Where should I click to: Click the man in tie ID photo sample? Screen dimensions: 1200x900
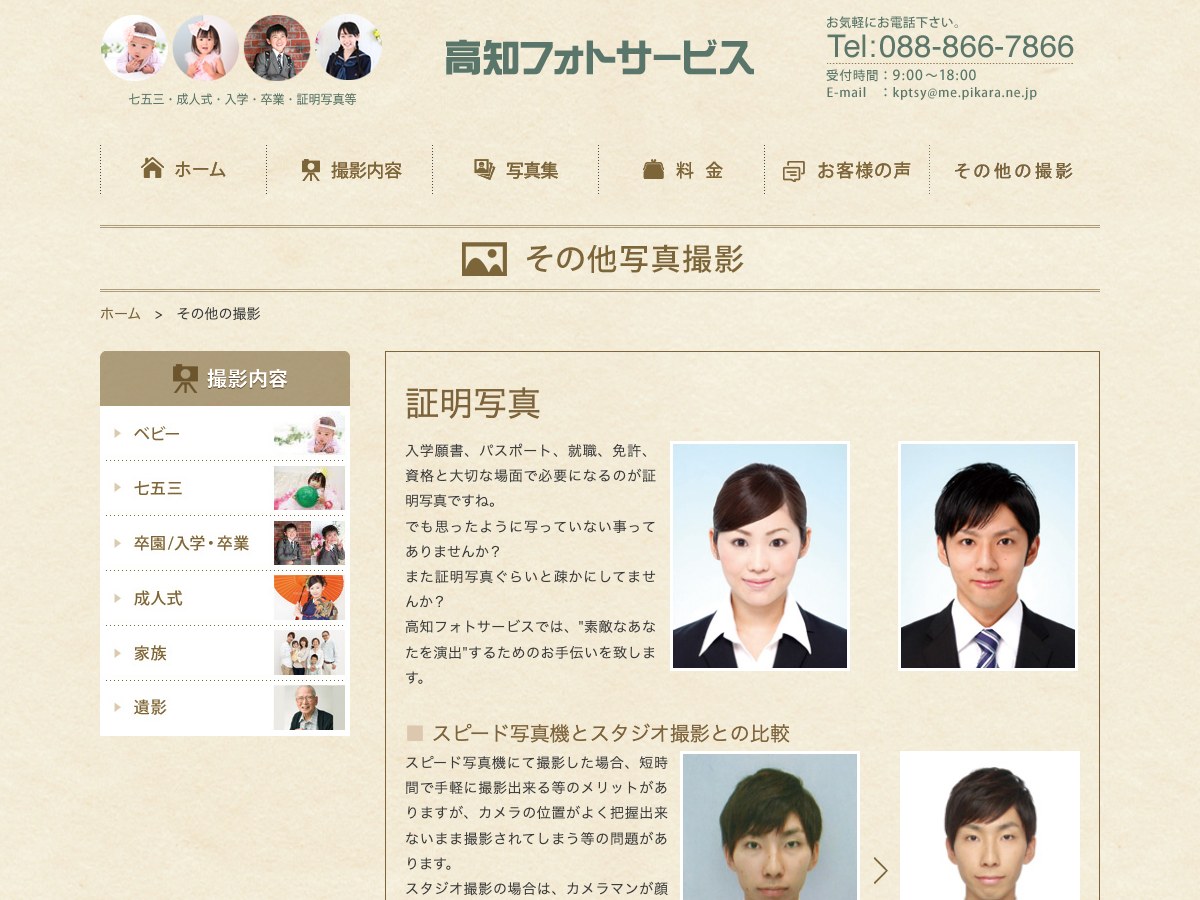[988, 556]
